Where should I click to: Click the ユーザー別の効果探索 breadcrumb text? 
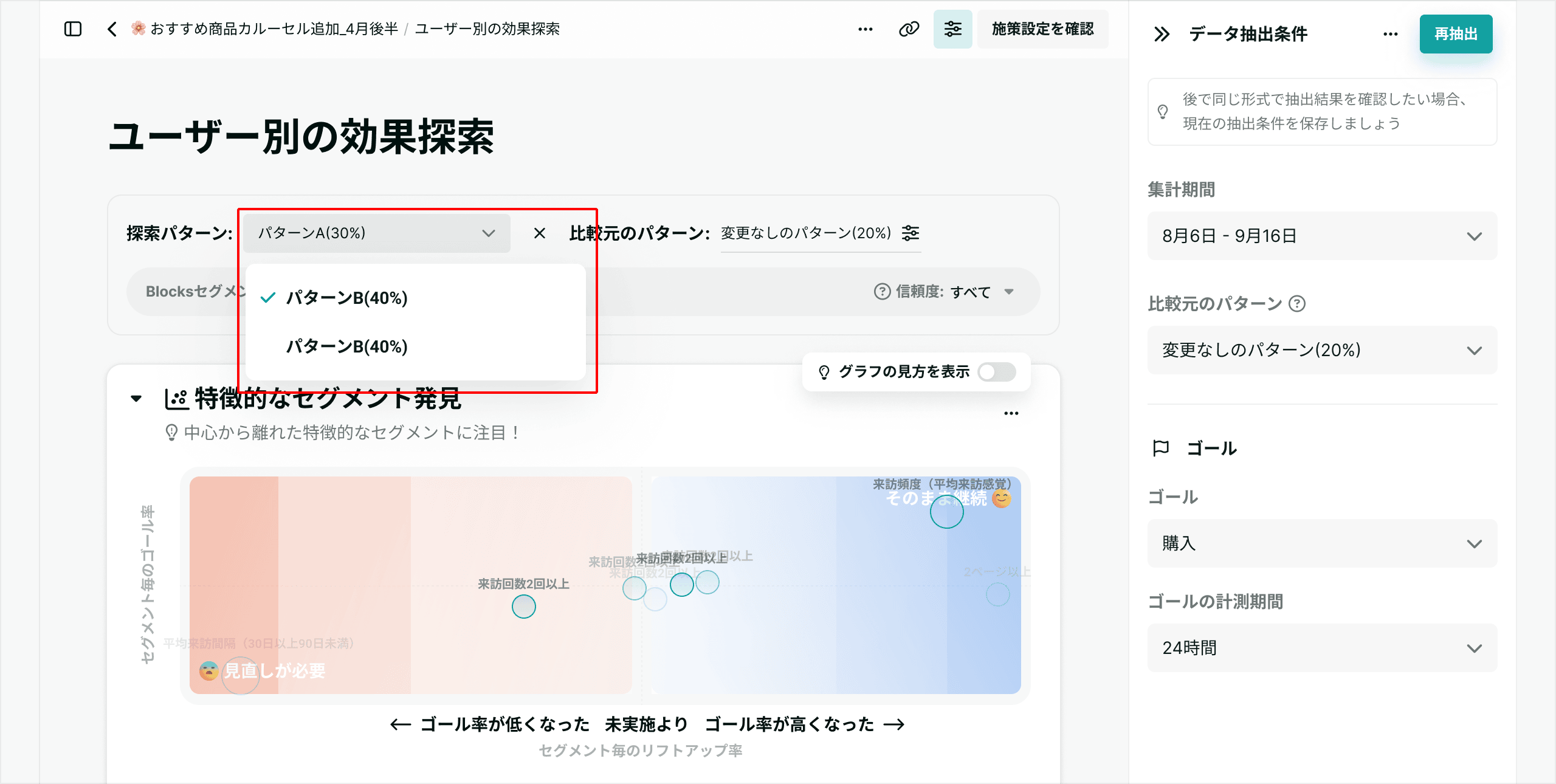click(487, 29)
